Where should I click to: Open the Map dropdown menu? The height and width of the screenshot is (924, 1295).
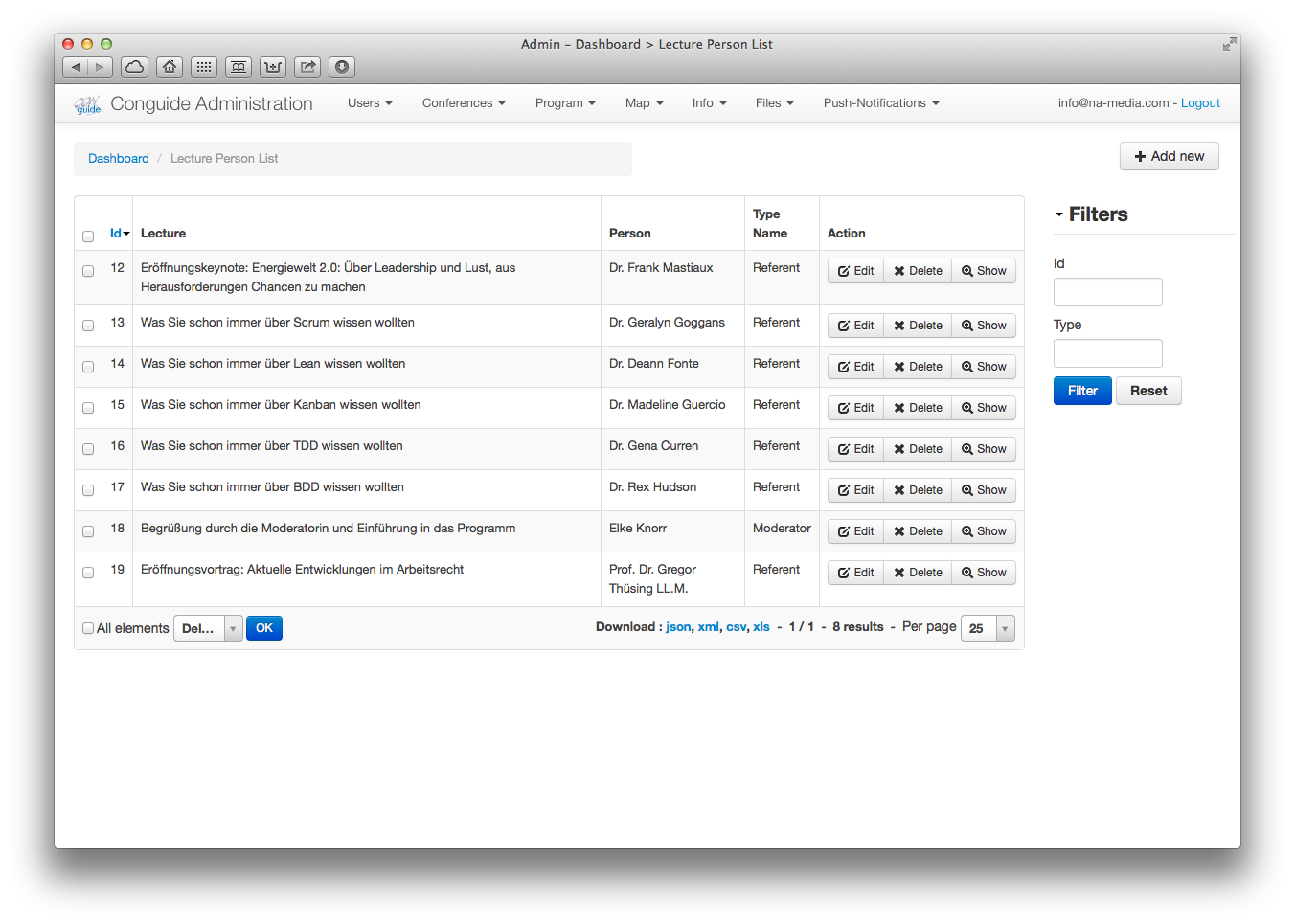coord(644,103)
